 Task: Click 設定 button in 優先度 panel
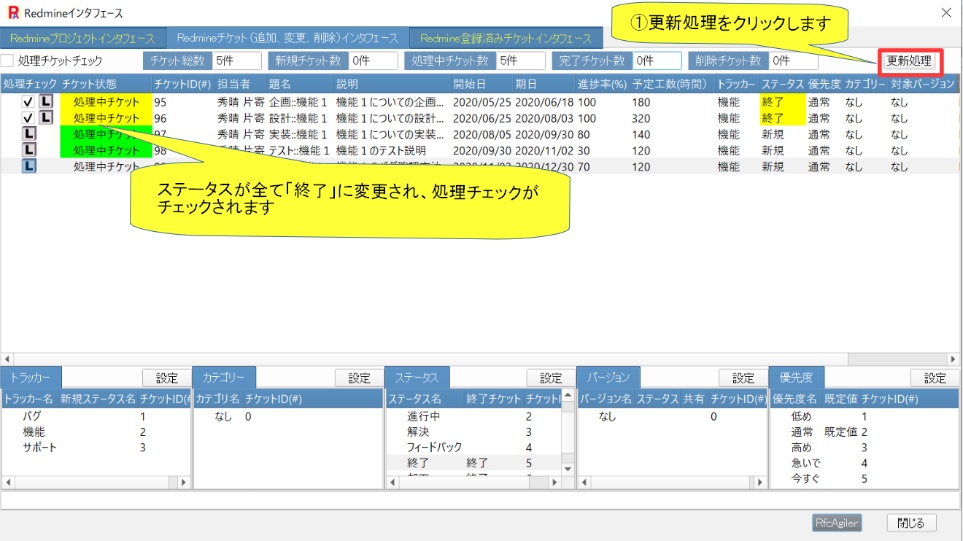click(935, 378)
